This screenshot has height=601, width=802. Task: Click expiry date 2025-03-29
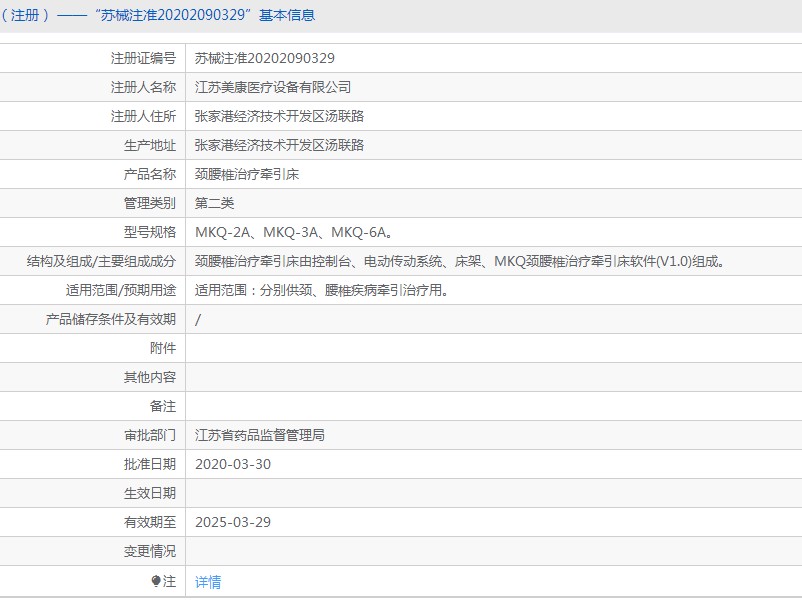pyautogui.click(x=232, y=522)
